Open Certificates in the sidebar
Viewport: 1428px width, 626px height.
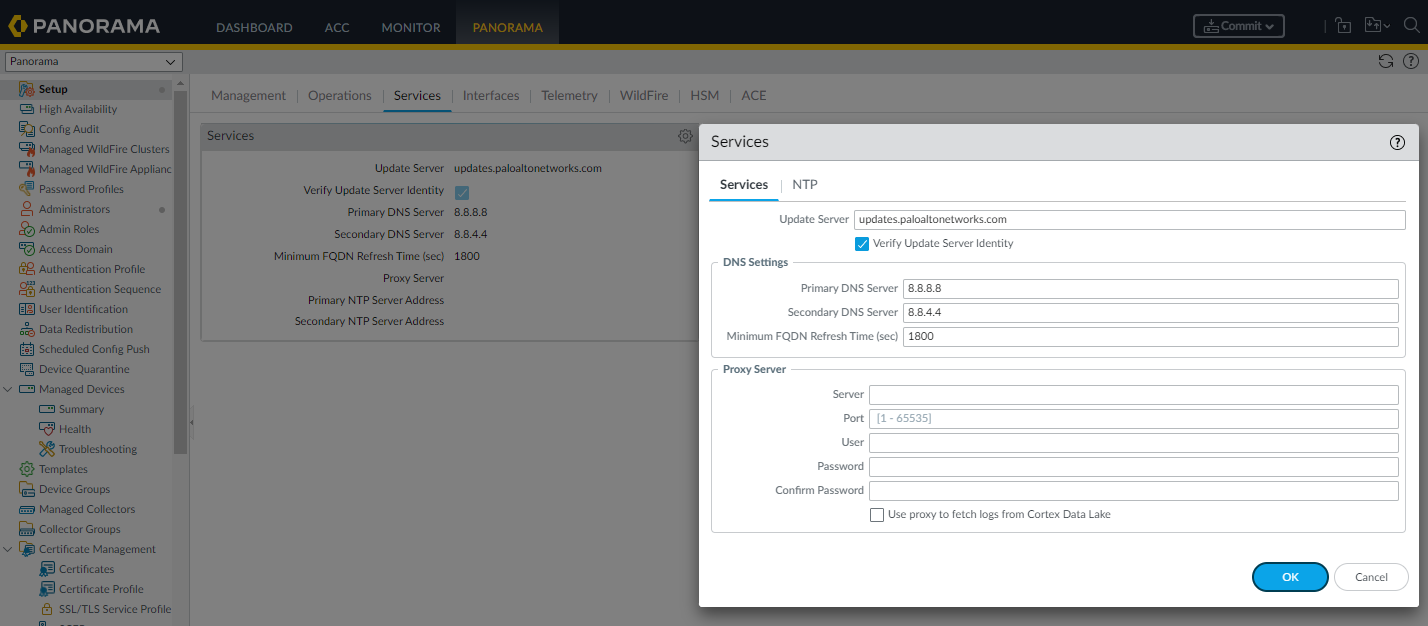point(87,569)
